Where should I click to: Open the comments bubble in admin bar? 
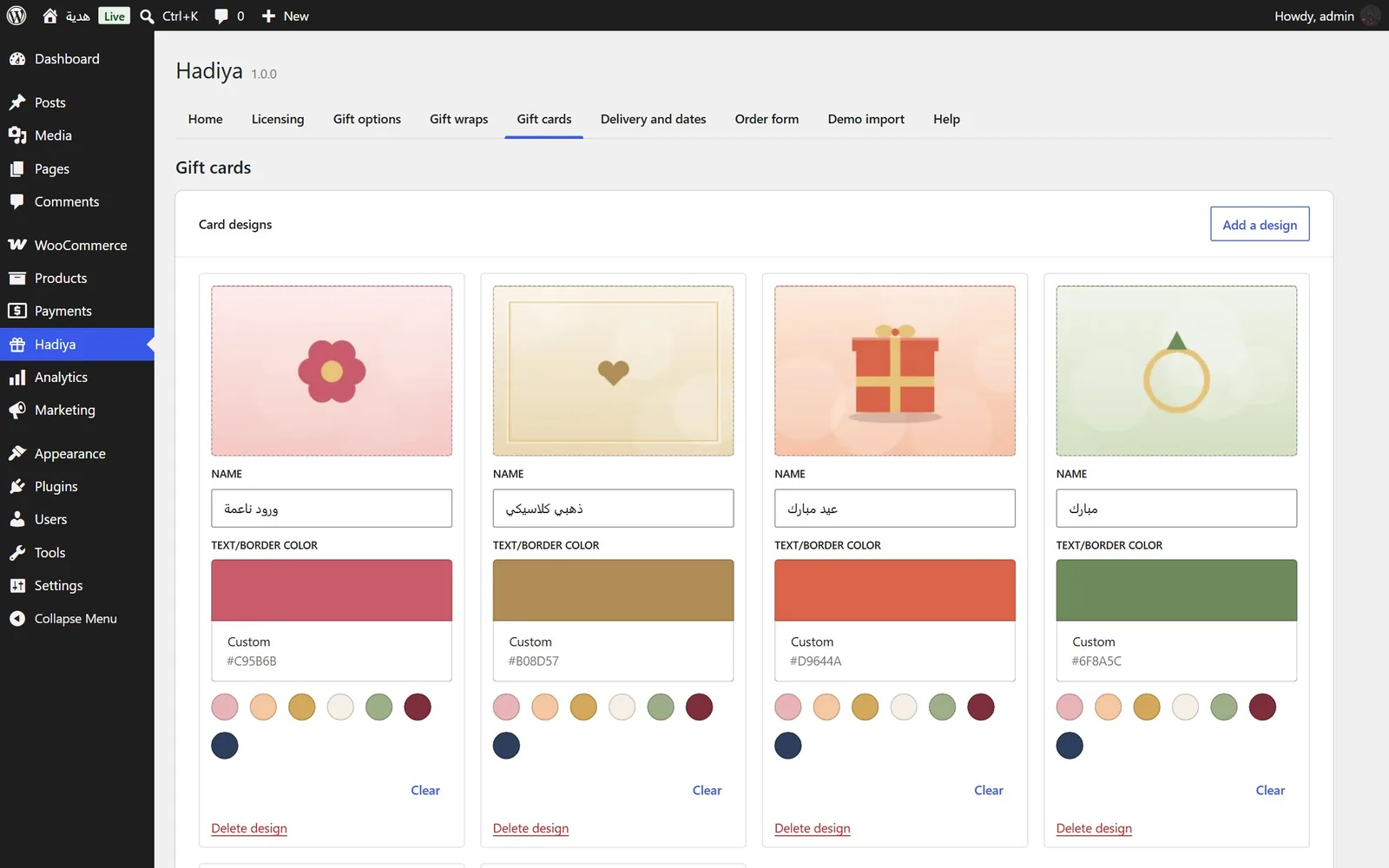pyautogui.click(x=221, y=16)
